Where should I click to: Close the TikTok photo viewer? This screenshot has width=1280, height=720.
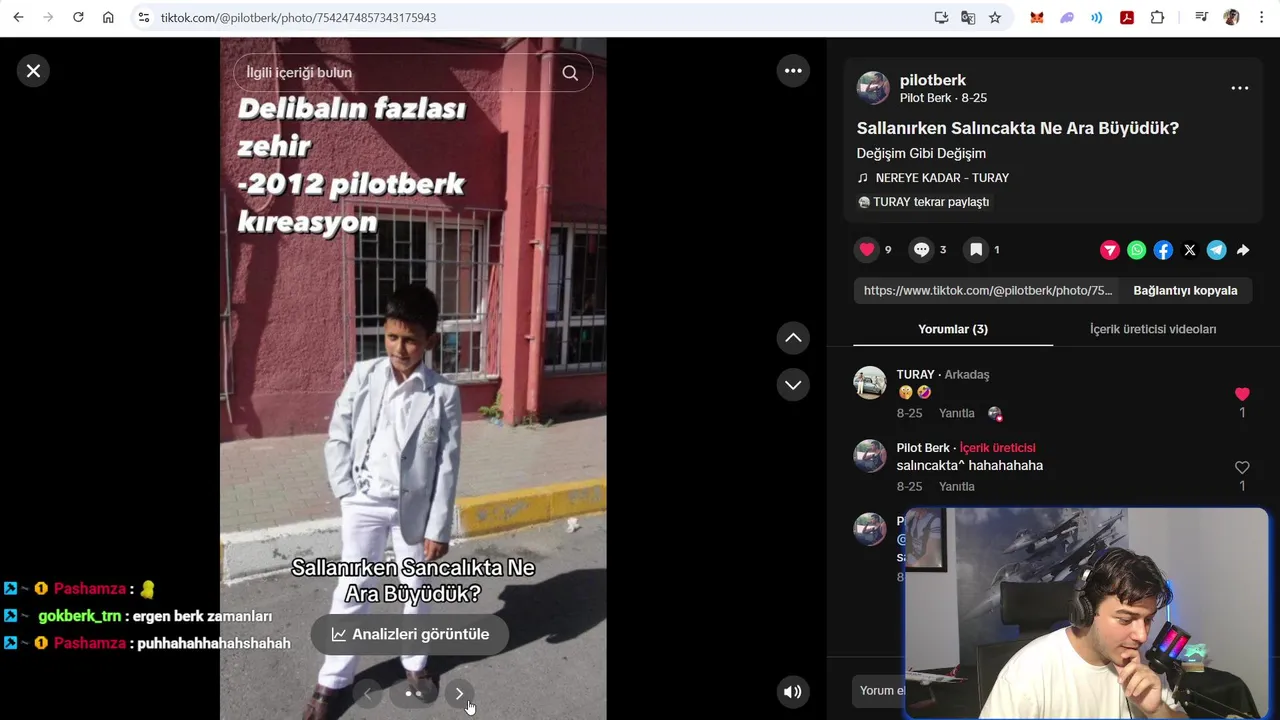point(33,71)
